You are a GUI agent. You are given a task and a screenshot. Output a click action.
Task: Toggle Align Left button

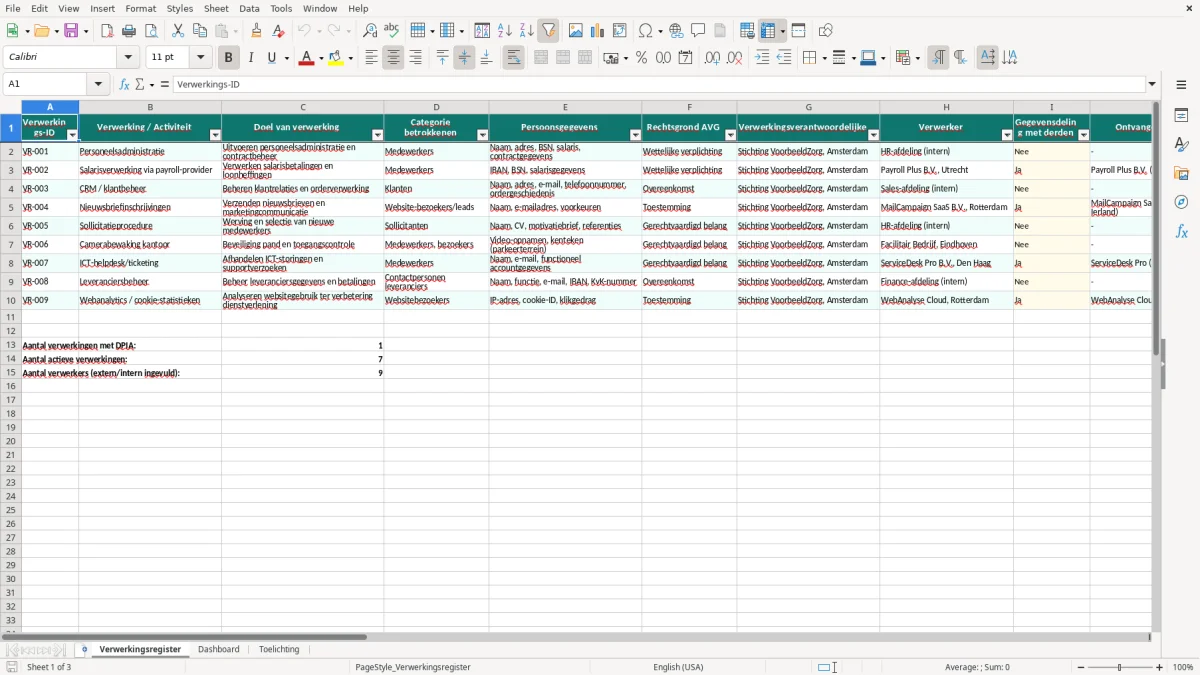pos(371,58)
